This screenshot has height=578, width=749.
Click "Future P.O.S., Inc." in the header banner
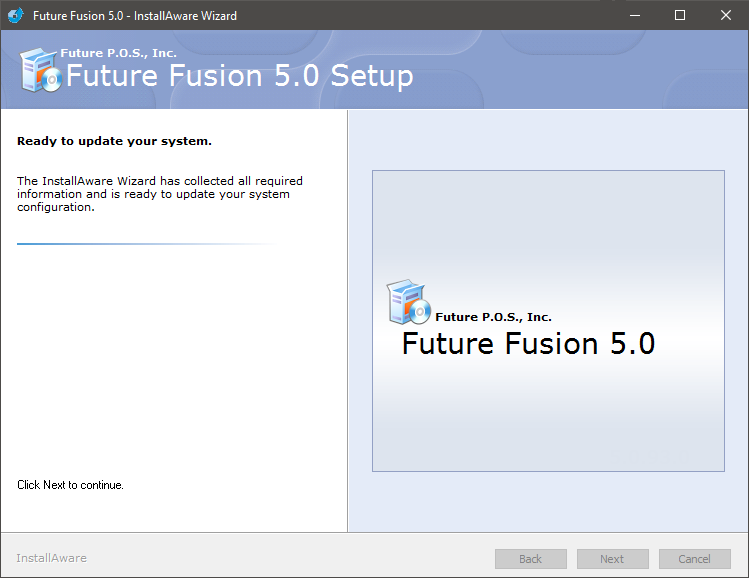pyautogui.click(x=118, y=53)
